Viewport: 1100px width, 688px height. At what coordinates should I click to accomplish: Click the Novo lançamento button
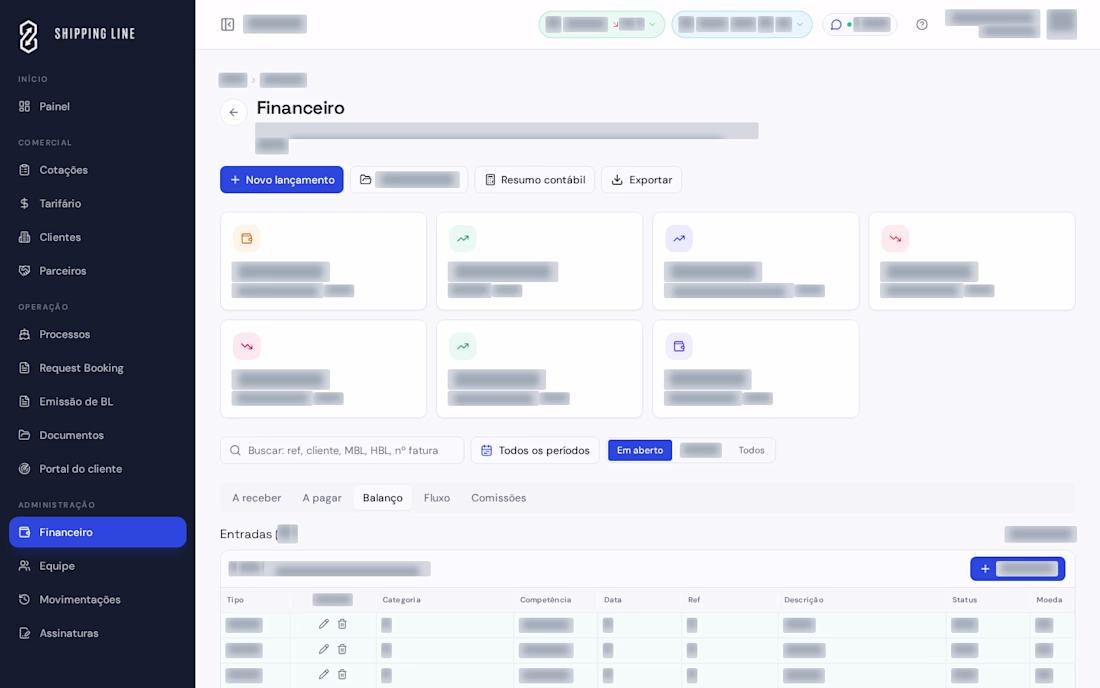pyautogui.click(x=282, y=180)
